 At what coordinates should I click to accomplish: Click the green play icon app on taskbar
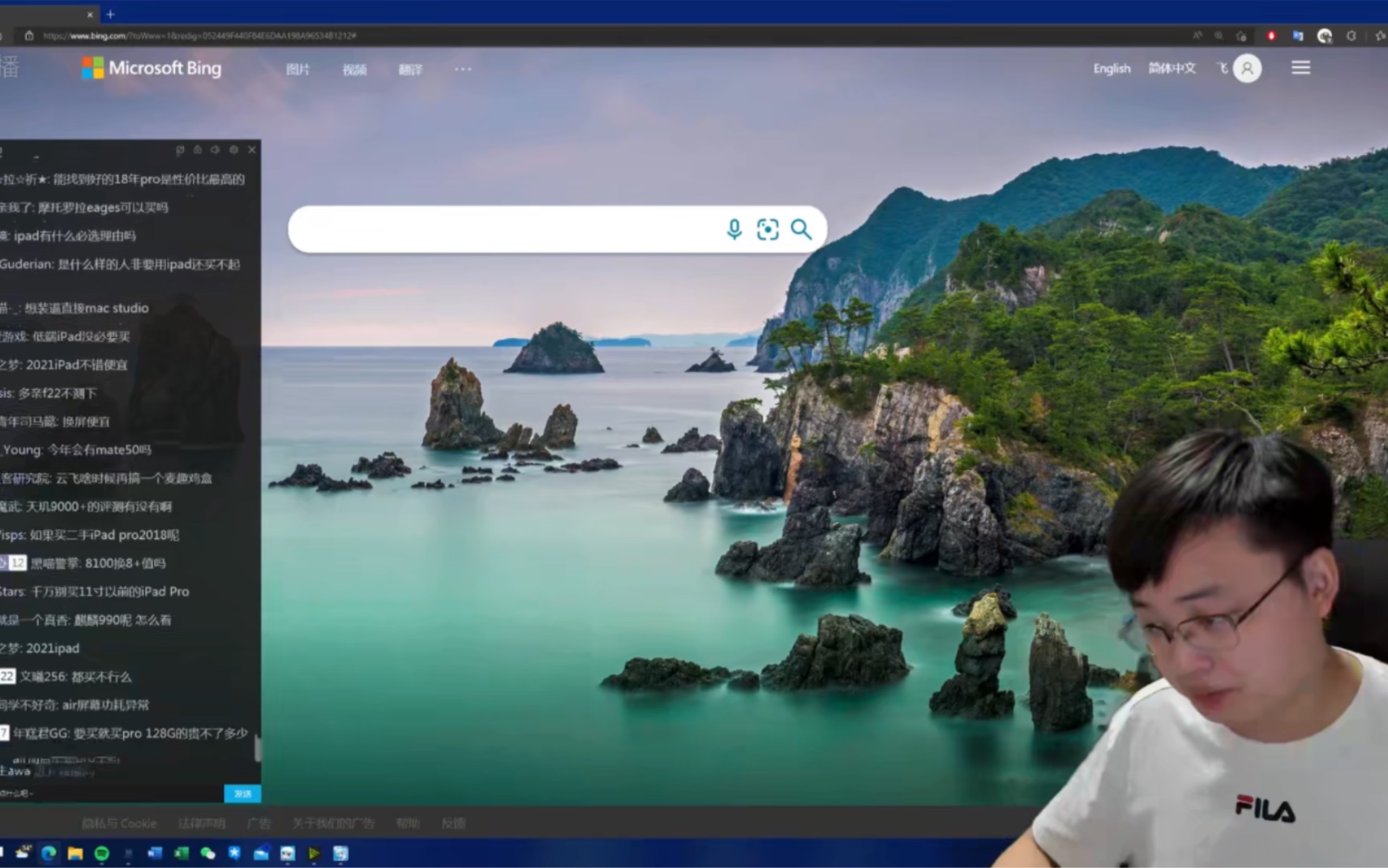click(314, 853)
